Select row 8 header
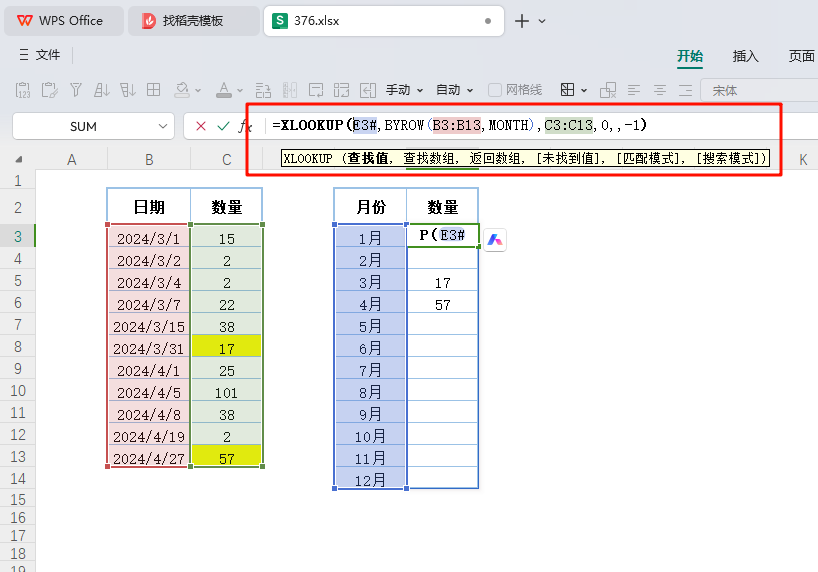Image resolution: width=818 pixels, height=572 pixels. (18, 347)
